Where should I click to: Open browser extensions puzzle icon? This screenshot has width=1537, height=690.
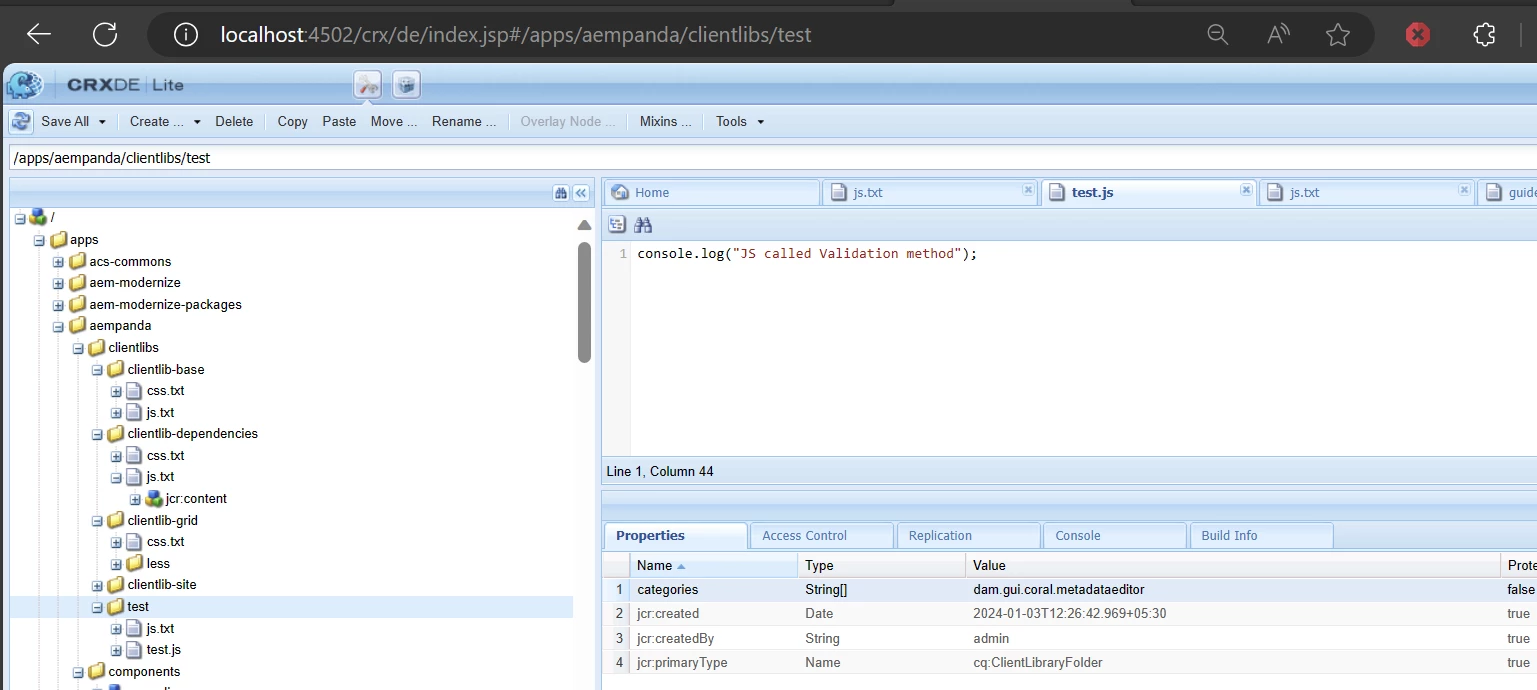pyautogui.click(x=1485, y=35)
